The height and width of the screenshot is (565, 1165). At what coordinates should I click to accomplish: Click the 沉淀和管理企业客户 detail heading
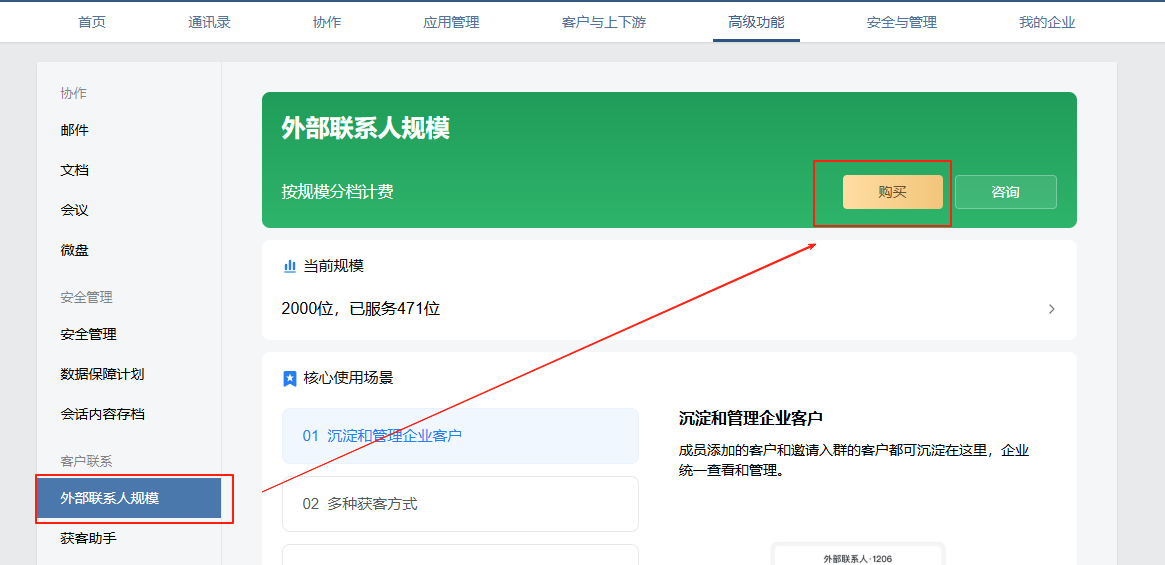pos(750,418)
